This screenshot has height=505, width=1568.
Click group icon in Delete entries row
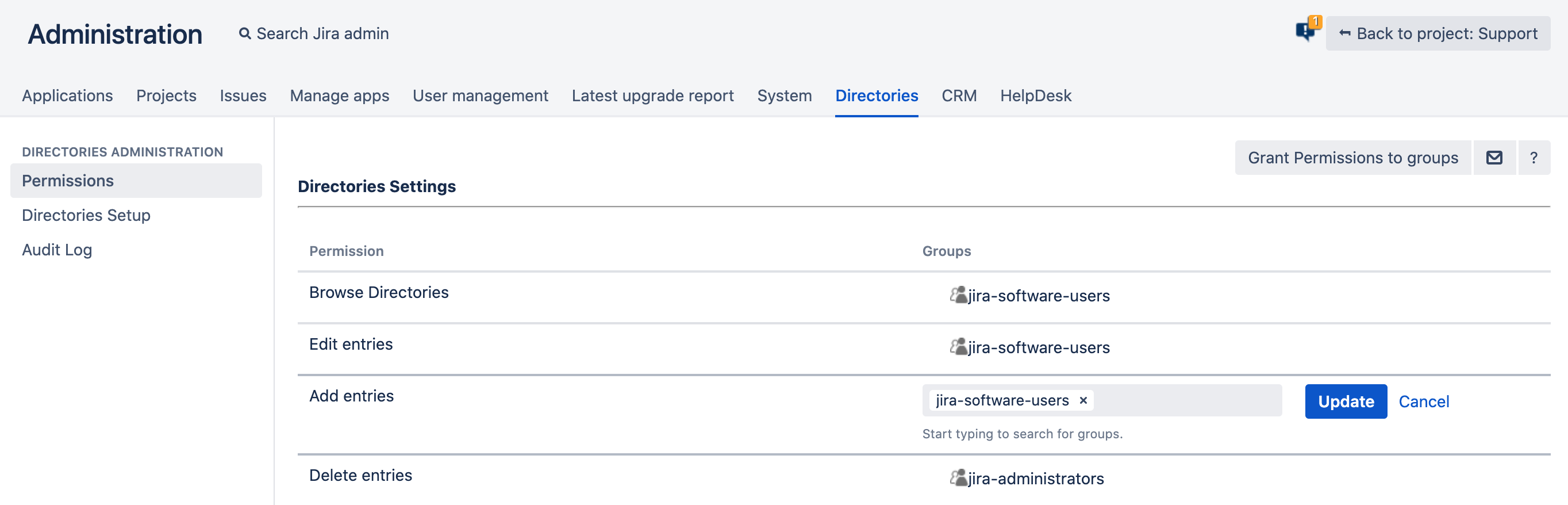pyautogui.click(x=958, y=478)
